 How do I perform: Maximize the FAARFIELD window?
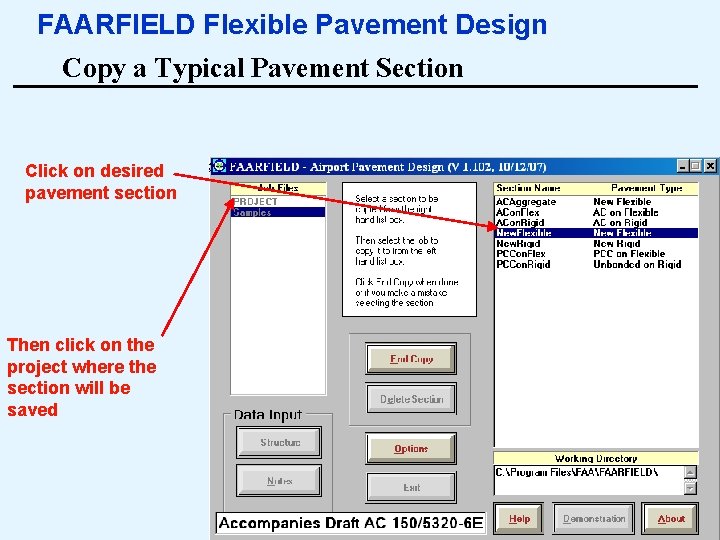[695, 166]
